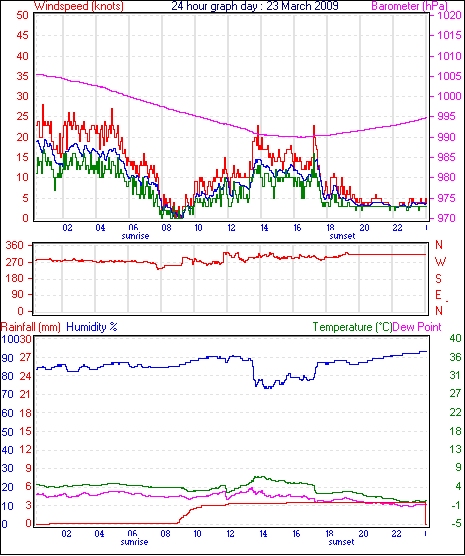Click the sunset marker under bottom chart

pos(341,542)
